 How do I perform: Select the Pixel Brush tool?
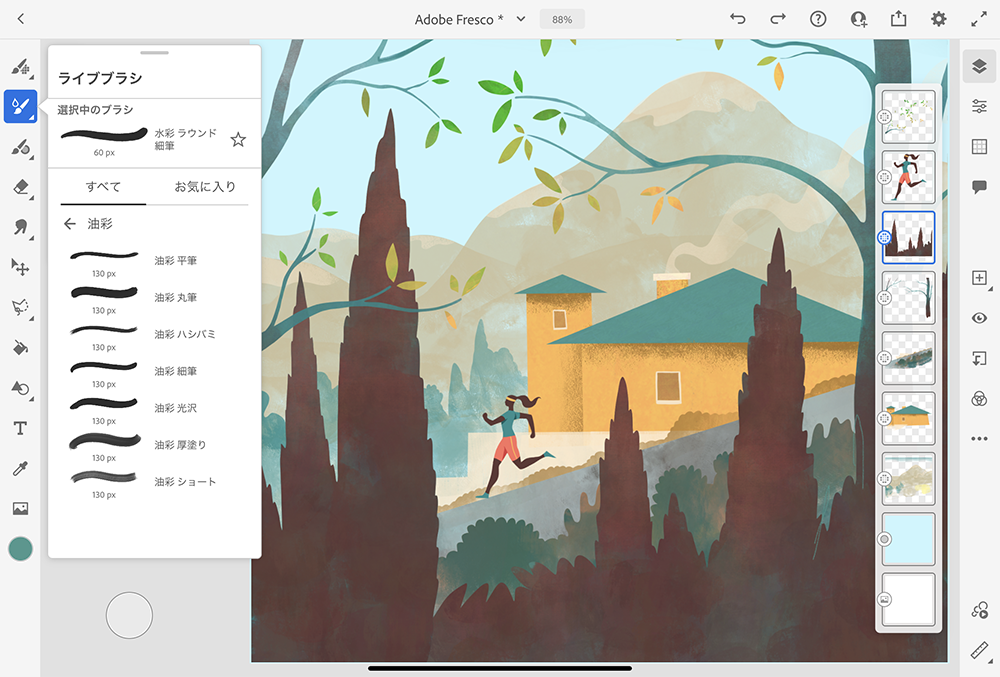(x=20, y=67)
